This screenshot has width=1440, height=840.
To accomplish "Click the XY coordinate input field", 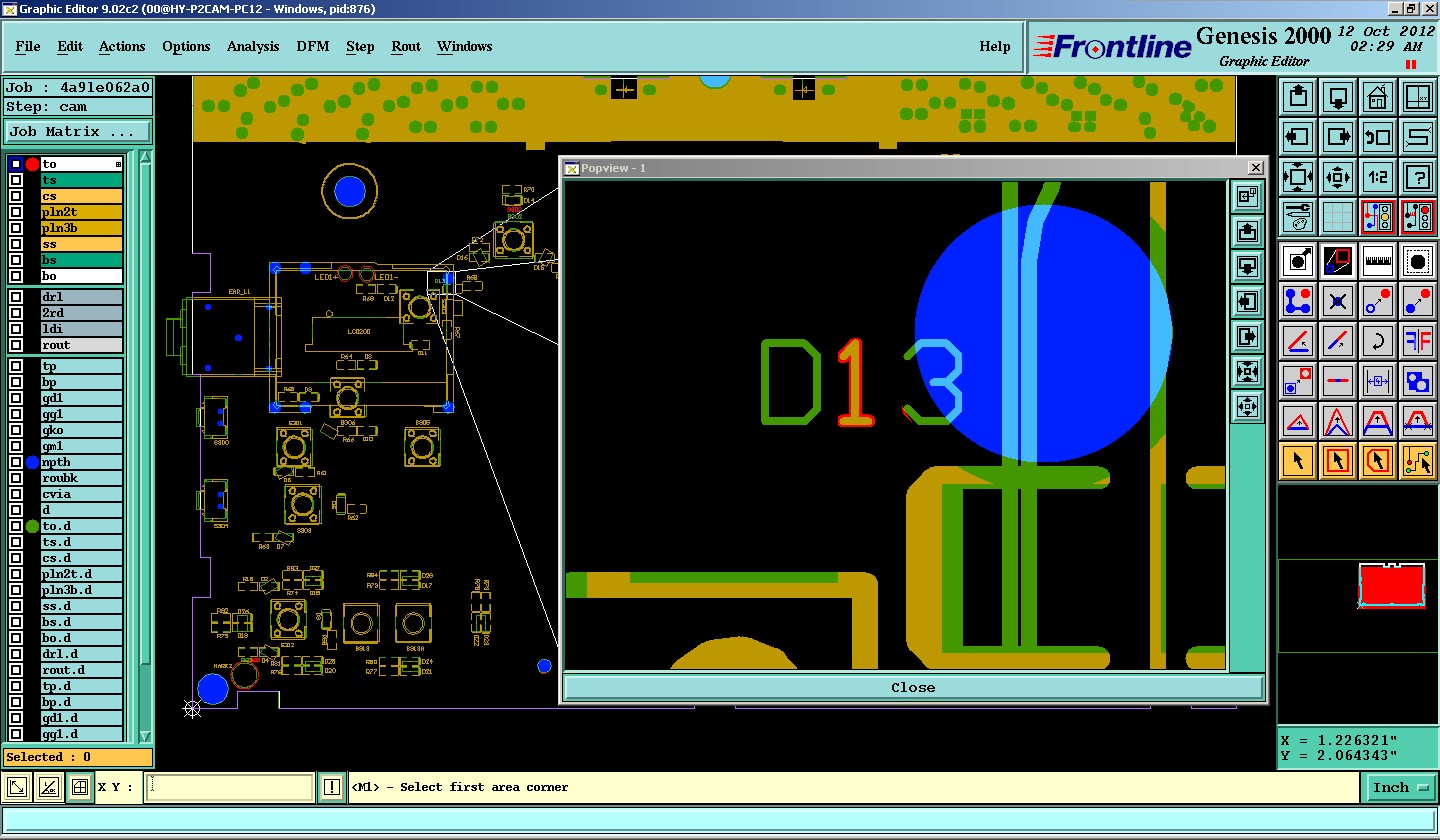I will 230,788.
